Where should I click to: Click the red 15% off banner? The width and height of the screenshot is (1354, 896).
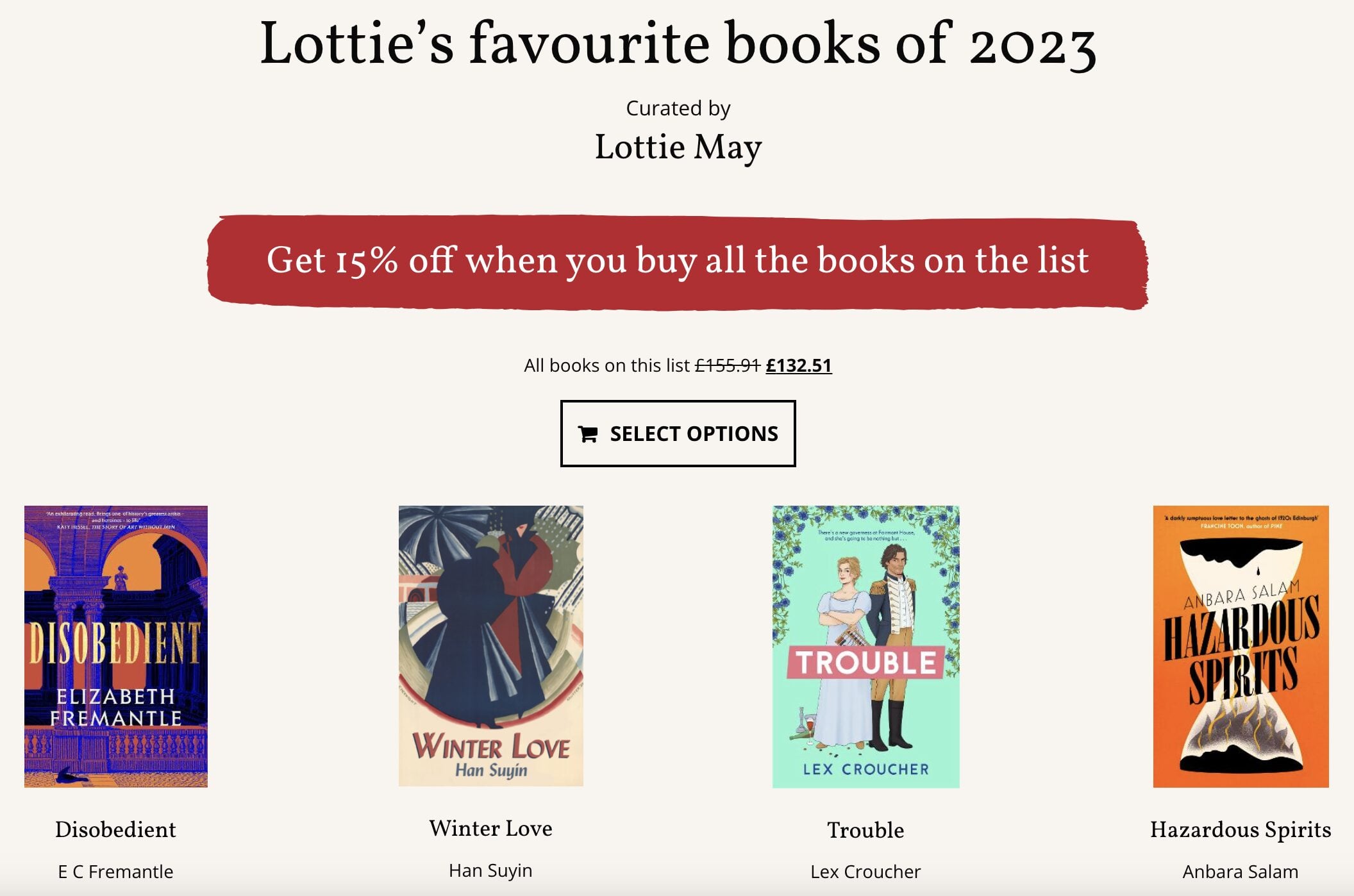point(678,261)
